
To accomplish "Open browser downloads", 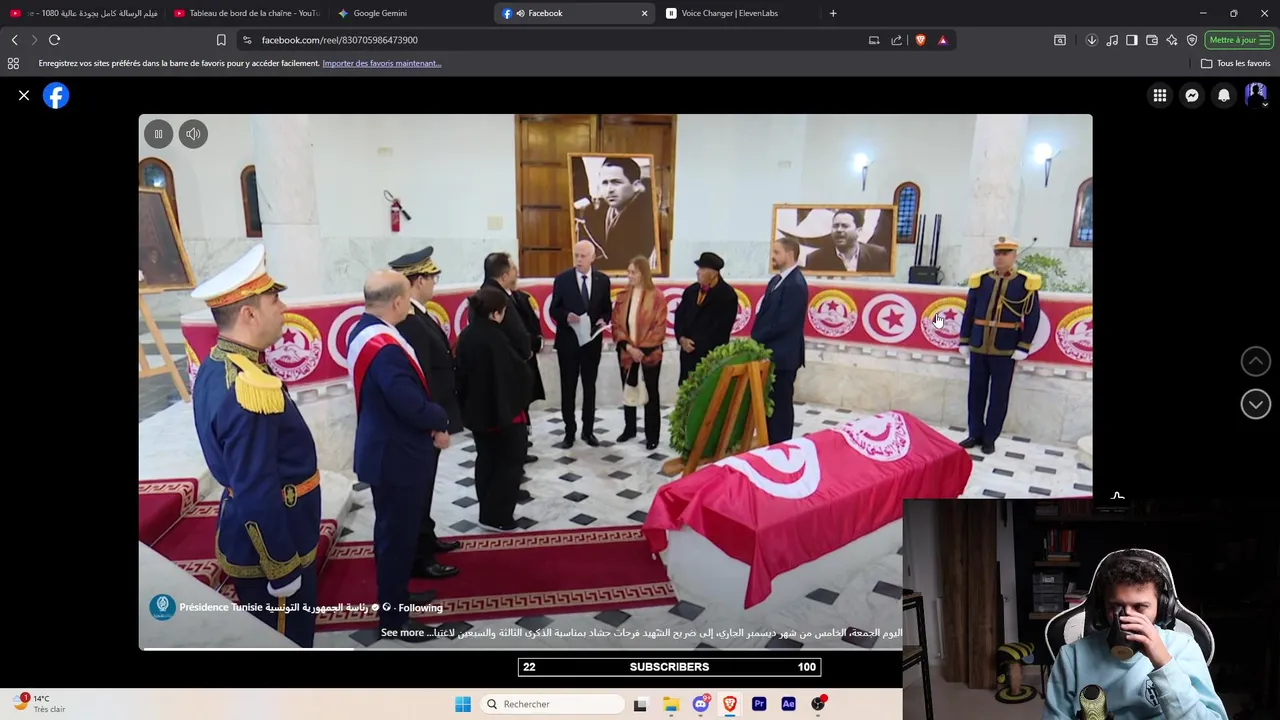I will pyautogui.click(x=1092, y=40).
